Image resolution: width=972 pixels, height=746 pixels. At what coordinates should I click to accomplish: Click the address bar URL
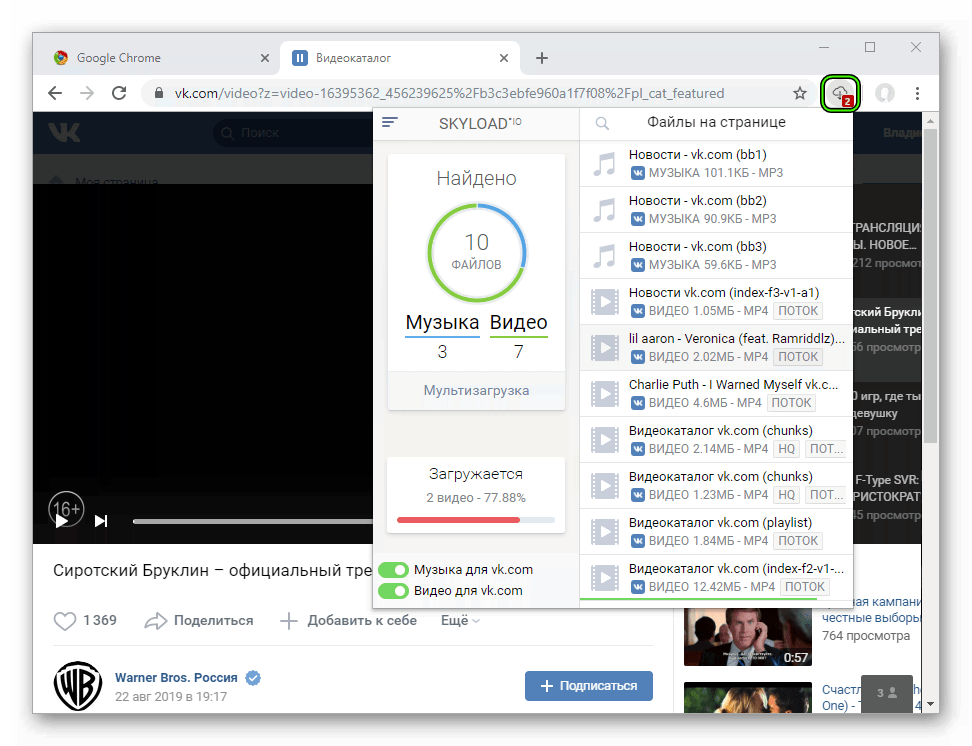[x=449, y=94]
